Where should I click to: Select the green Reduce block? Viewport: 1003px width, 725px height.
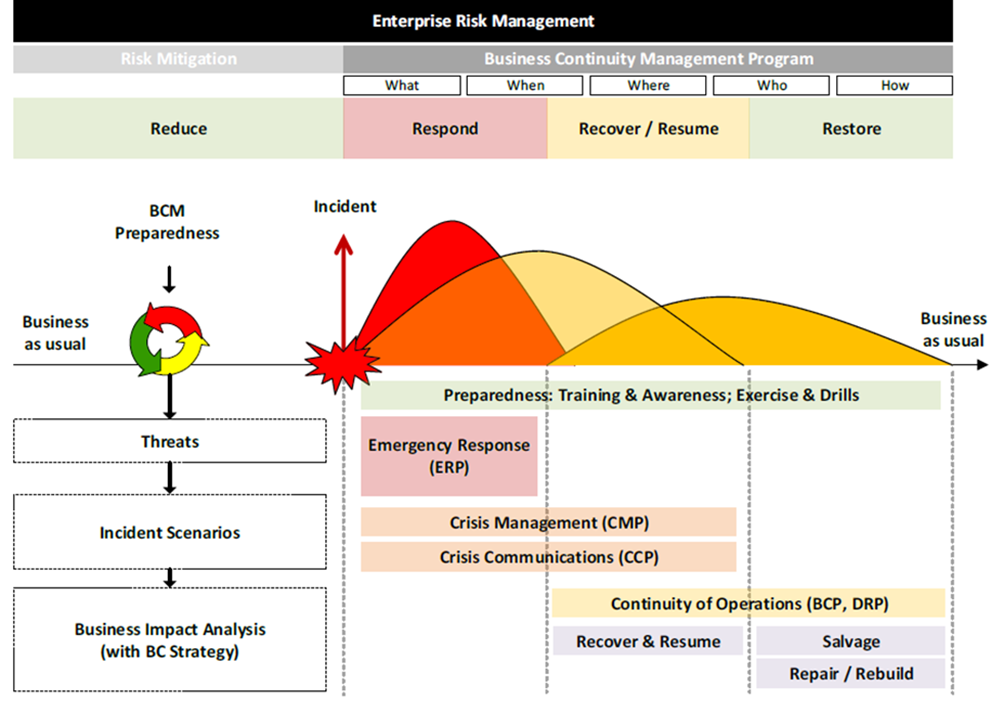pyautogui.click(x=178, y=129)
